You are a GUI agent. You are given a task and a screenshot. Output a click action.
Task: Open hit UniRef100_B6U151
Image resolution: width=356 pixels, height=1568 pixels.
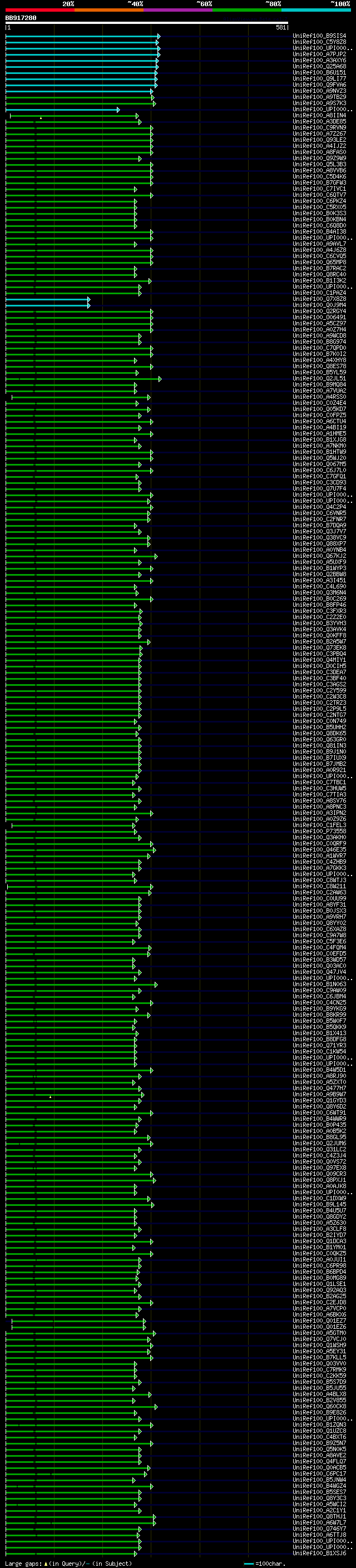(x=319, y=72)
